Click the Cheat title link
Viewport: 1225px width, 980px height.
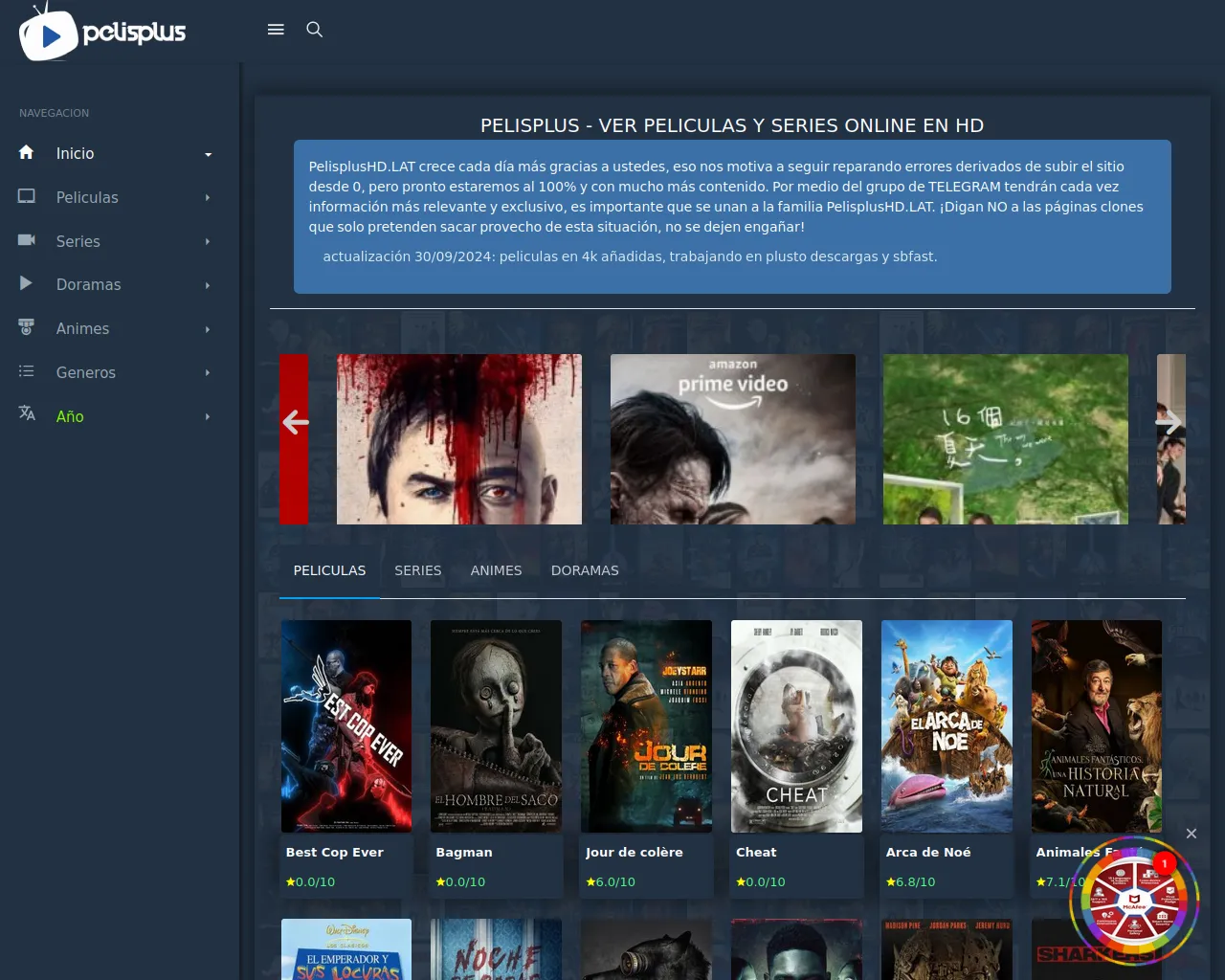coord(756,852)
